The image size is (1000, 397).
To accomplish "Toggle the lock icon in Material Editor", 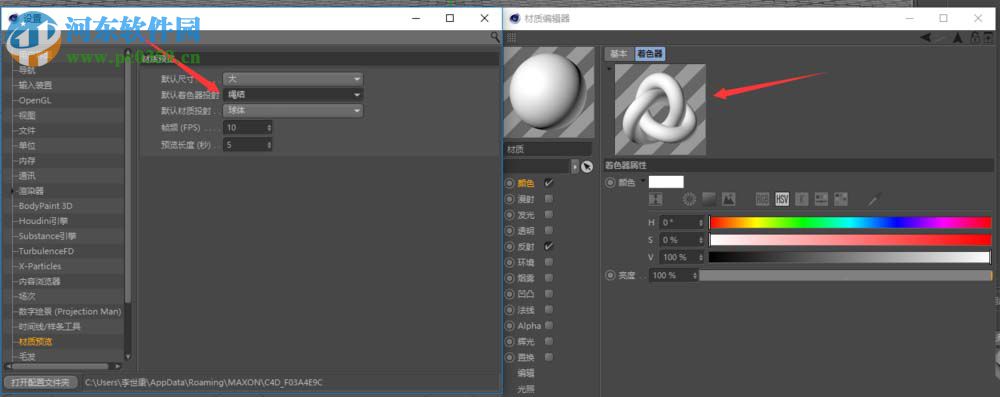I will pos(975,38).
